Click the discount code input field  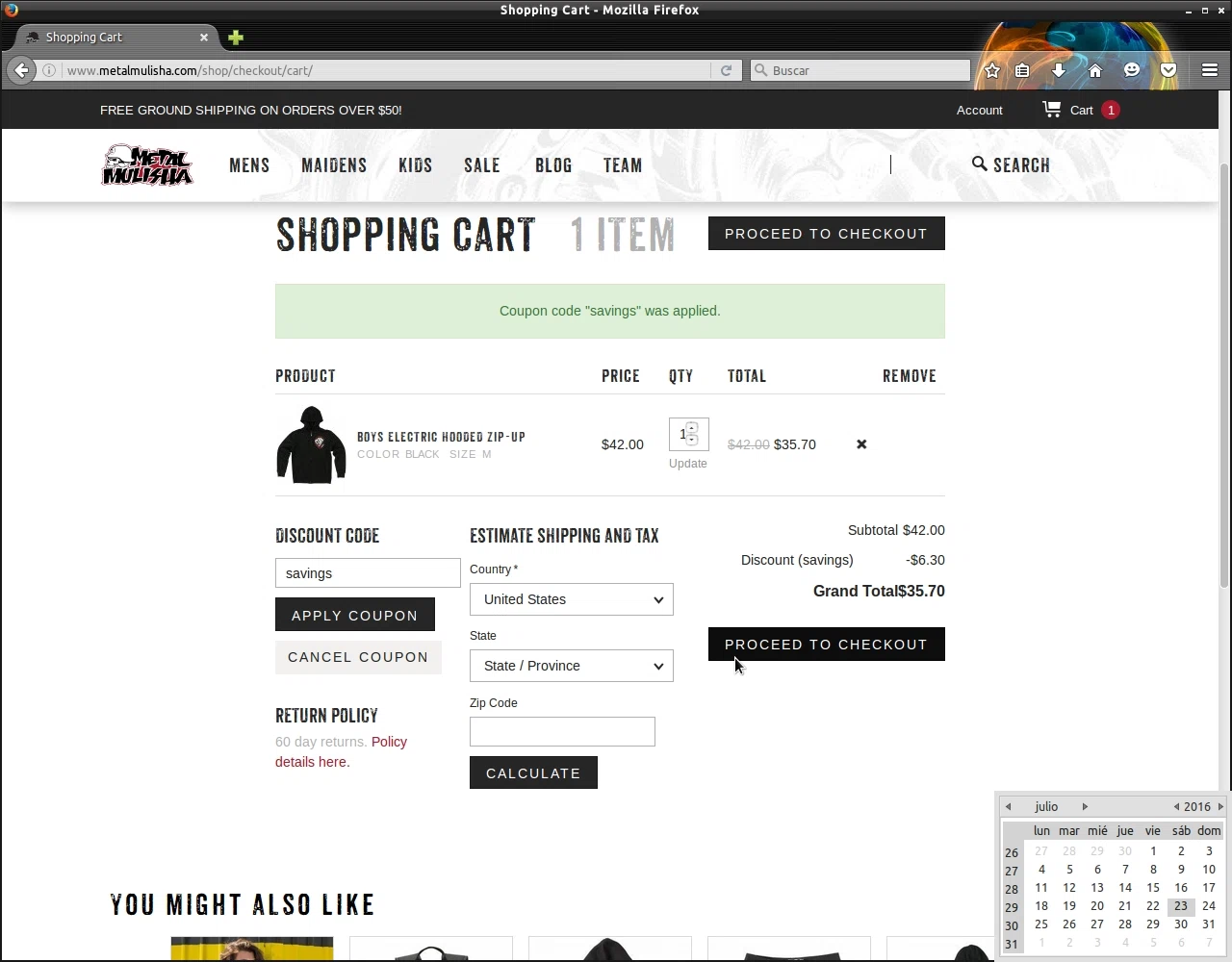pyautogui.click(x=368, y=572)
